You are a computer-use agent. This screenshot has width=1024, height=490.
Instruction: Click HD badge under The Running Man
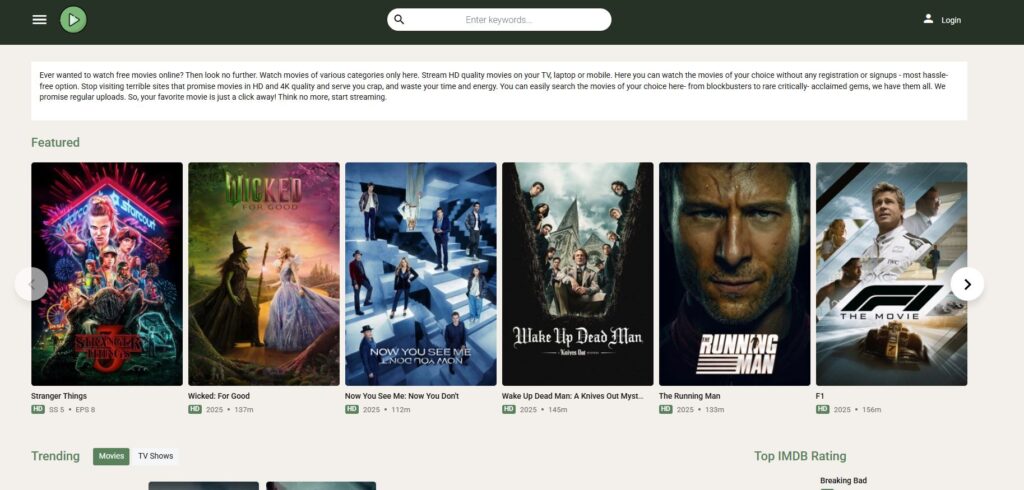(666, 410)
